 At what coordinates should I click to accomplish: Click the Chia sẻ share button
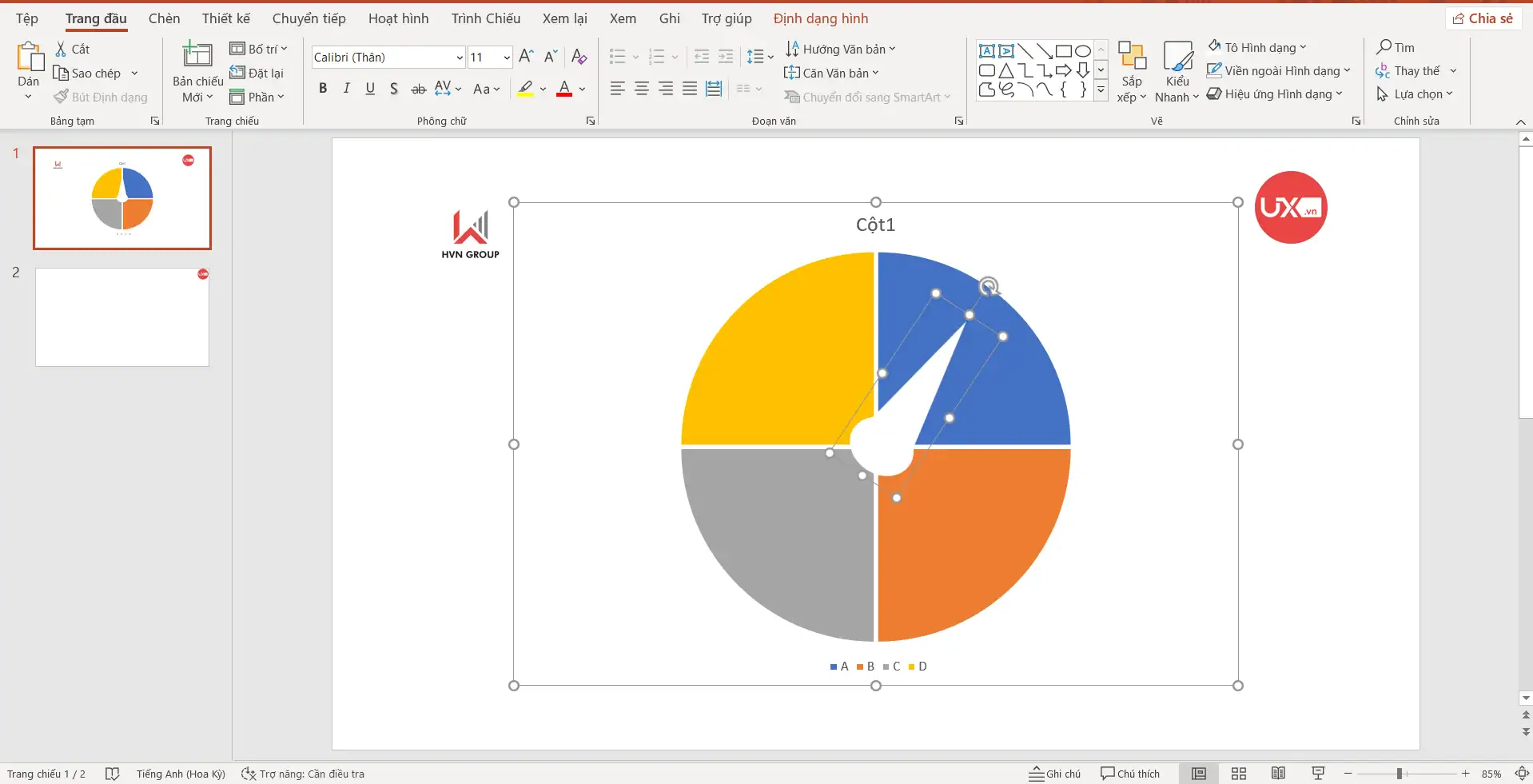[1483, 18]
